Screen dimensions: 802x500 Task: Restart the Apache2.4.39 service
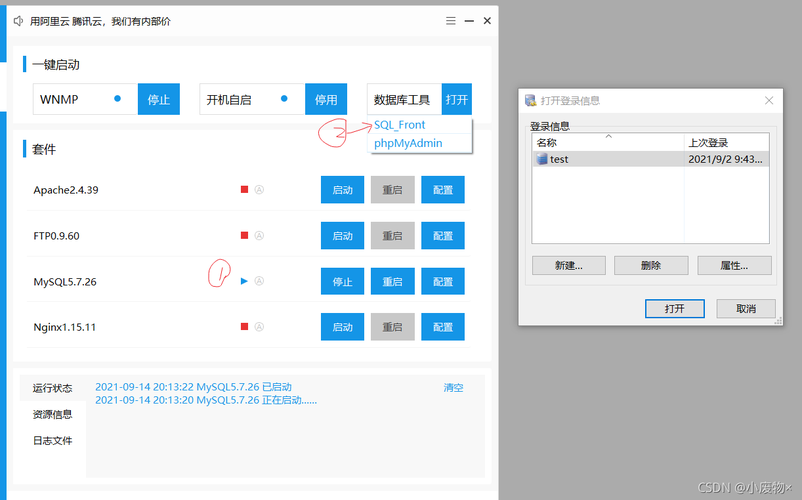(x=392, y=190)
